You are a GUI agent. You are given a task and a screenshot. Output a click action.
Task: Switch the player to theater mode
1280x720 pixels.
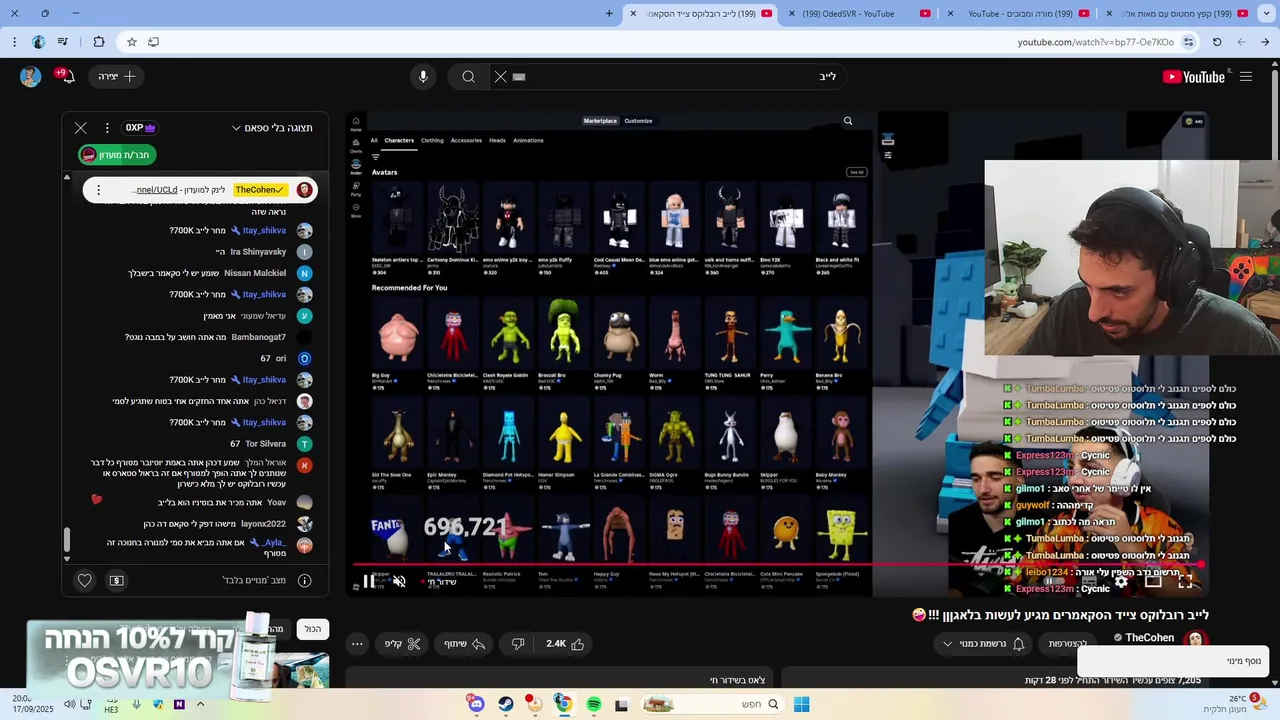pos(1153,581)
